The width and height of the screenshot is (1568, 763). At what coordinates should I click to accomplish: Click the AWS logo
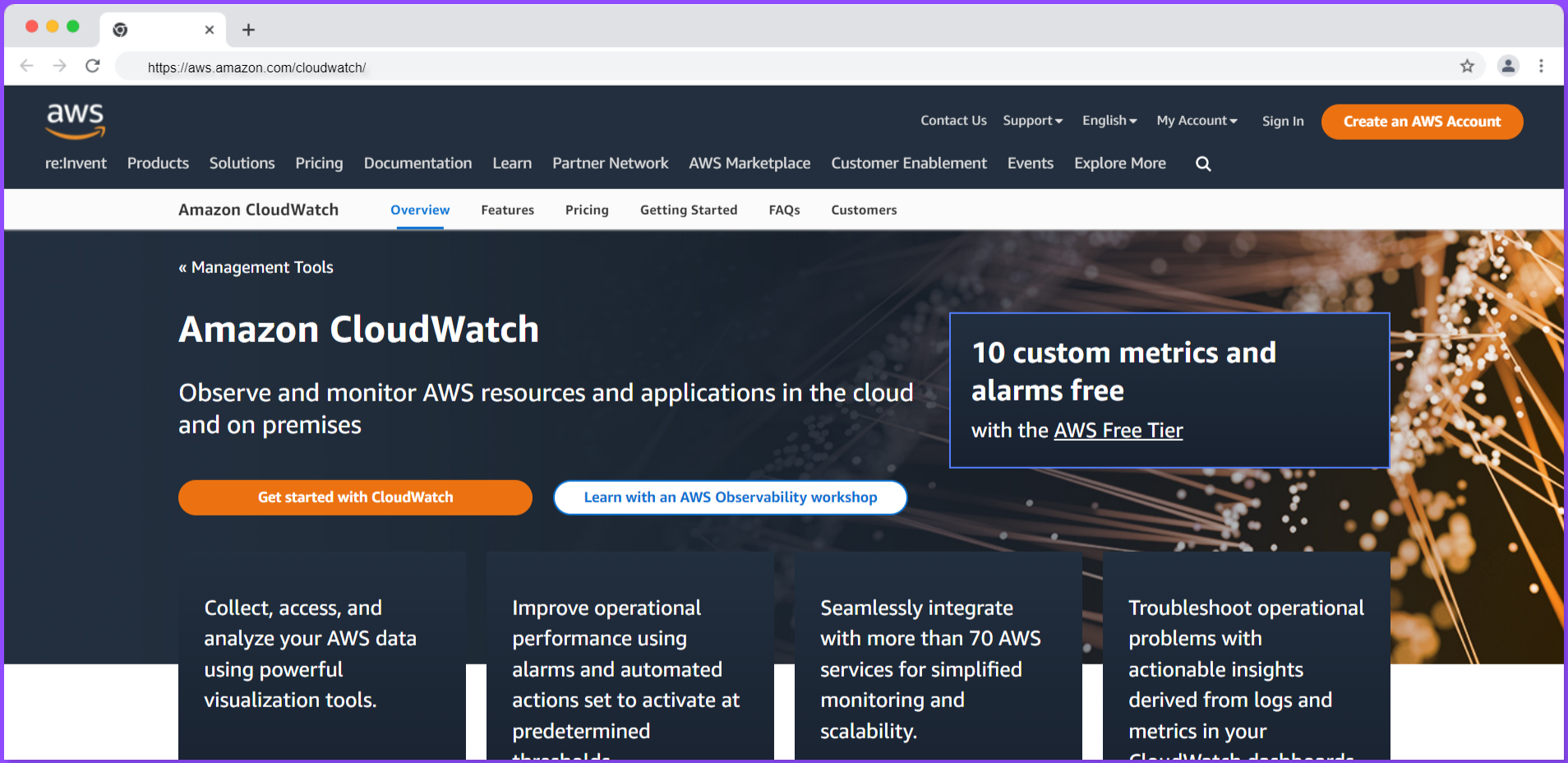[x=75, y=121]
